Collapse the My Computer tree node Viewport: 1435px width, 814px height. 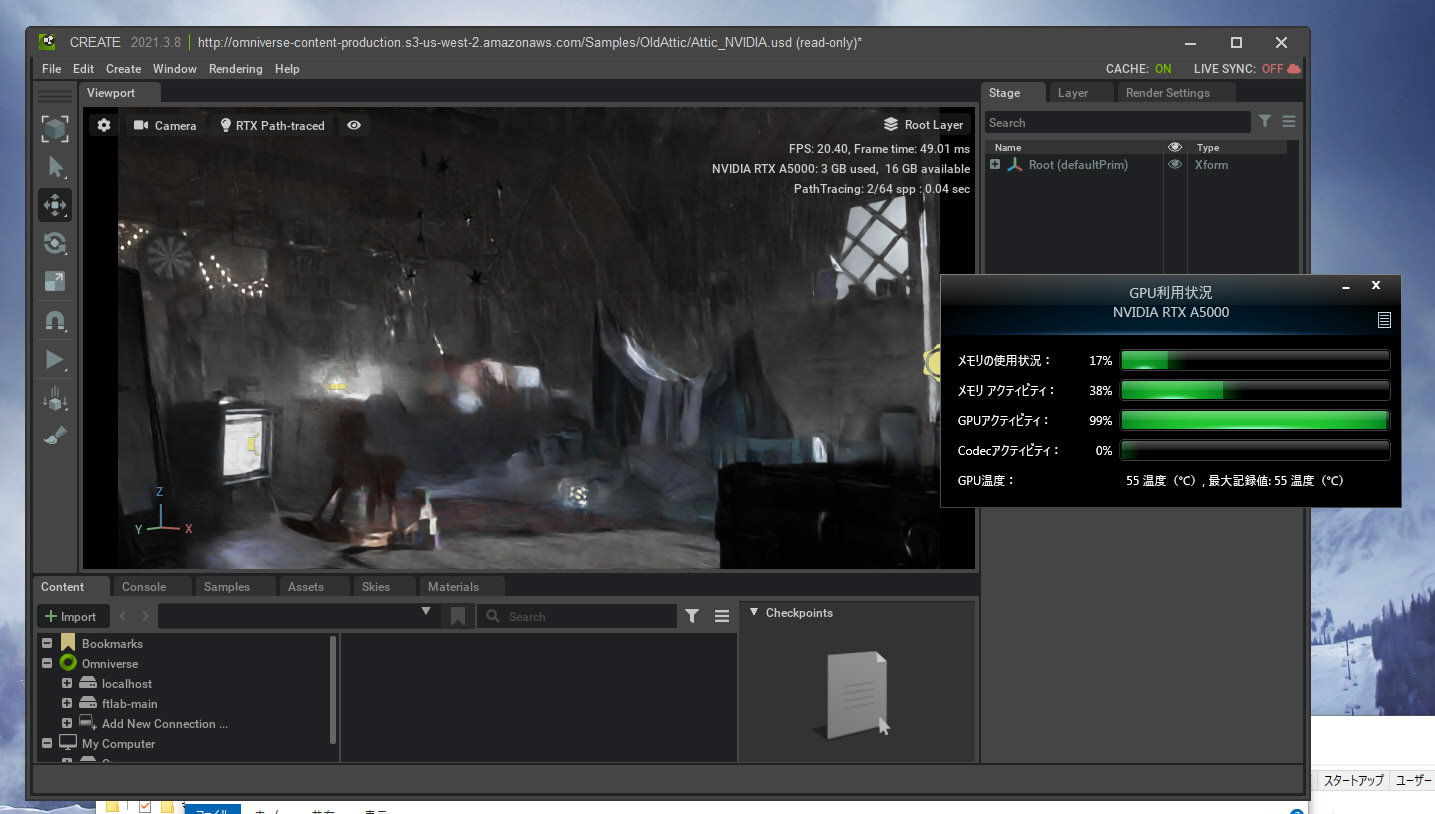click(x=47, y=743)
